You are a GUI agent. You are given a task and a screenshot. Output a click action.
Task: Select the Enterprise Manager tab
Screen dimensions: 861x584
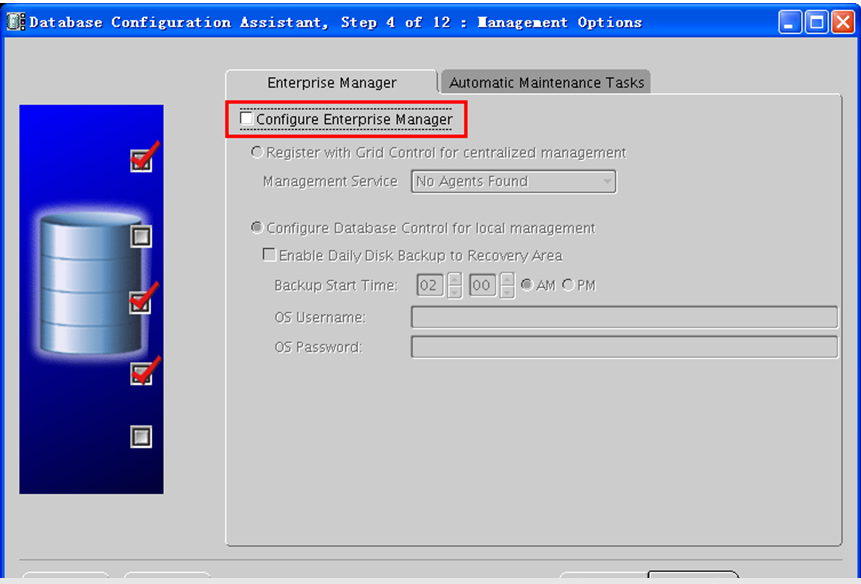click(332, 82)
